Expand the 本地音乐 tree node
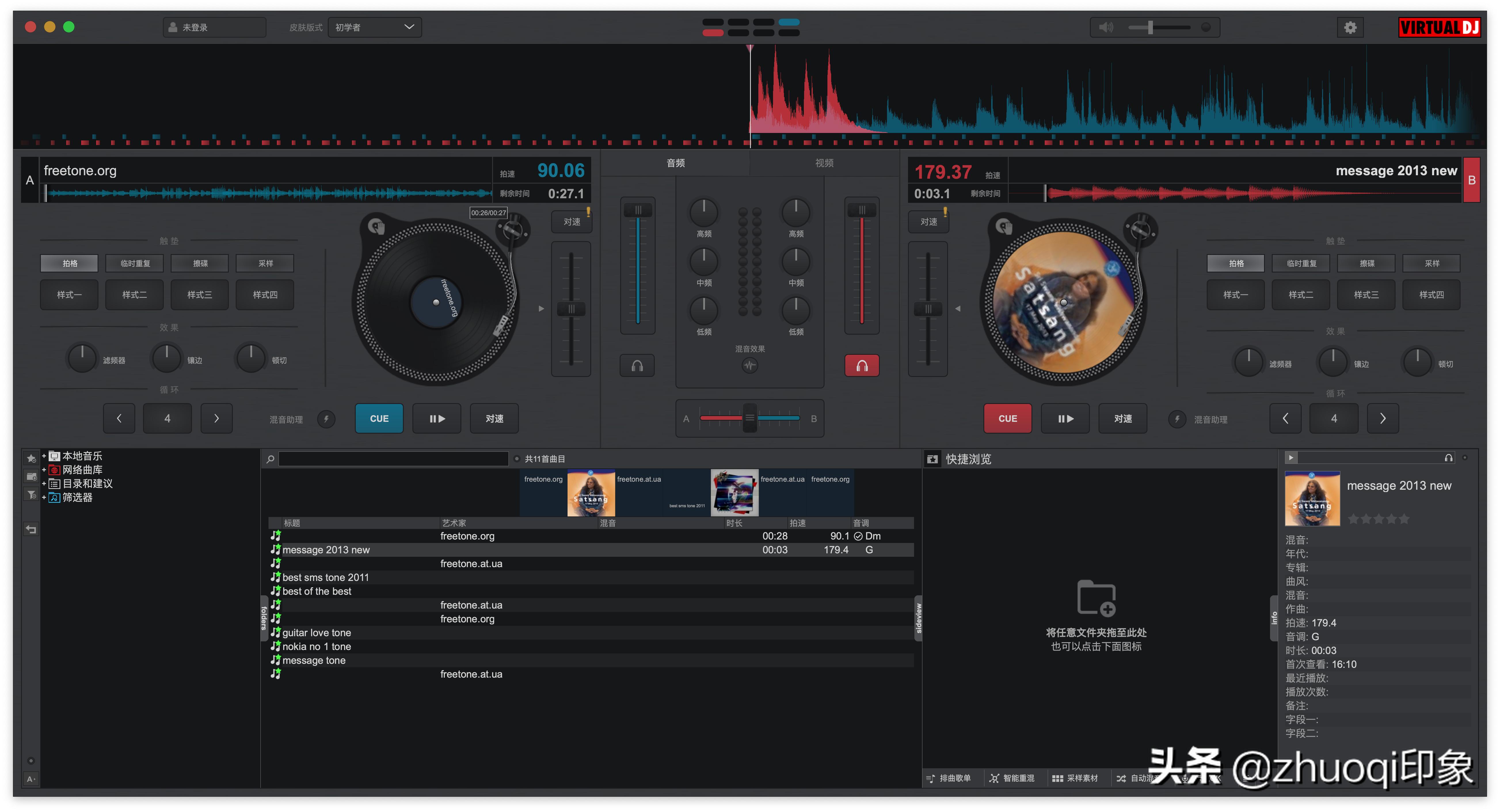The height and width of the screenshot is (812, 1500). (44, 456)
